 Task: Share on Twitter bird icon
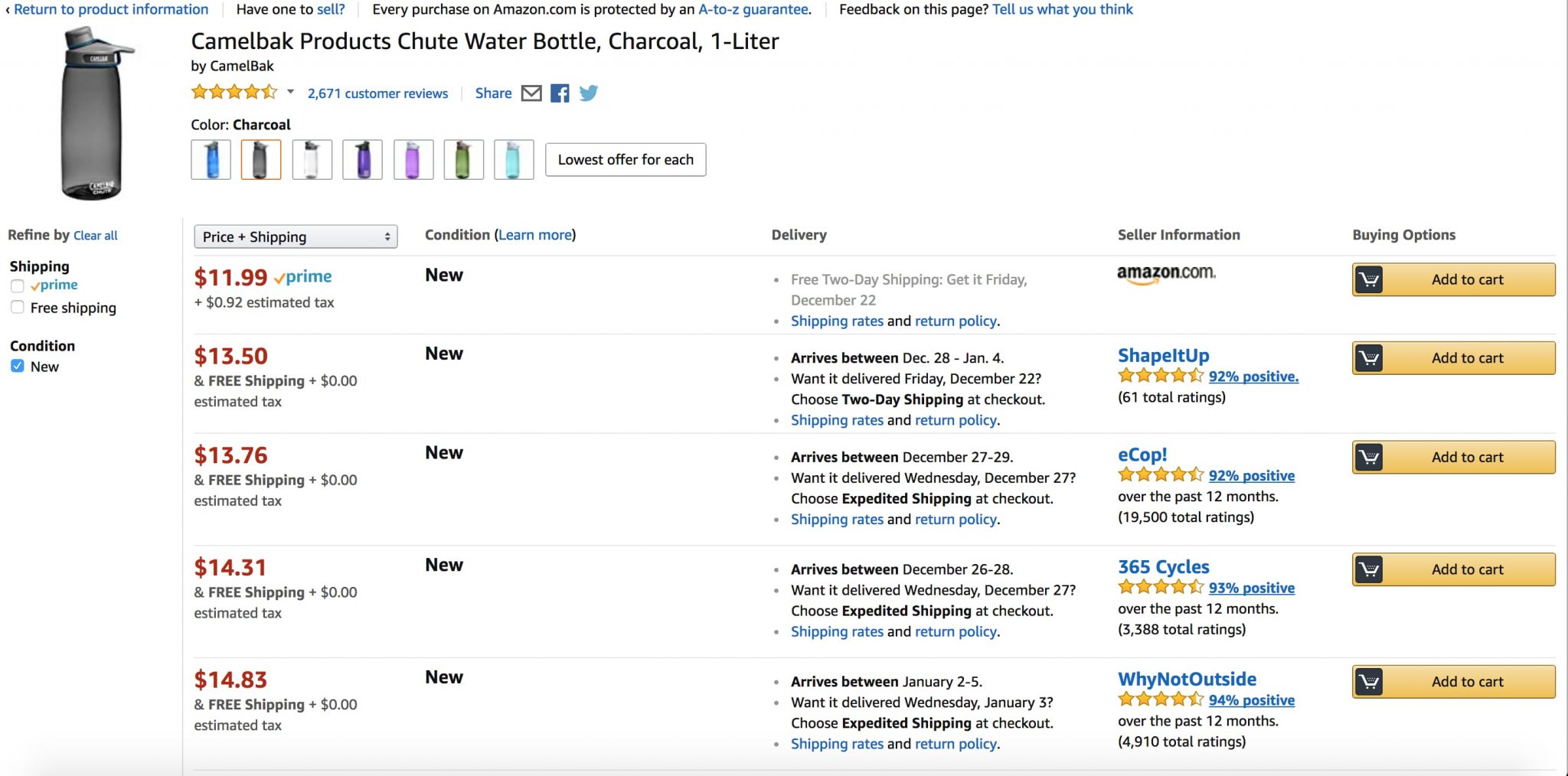(x=588, y=93)
